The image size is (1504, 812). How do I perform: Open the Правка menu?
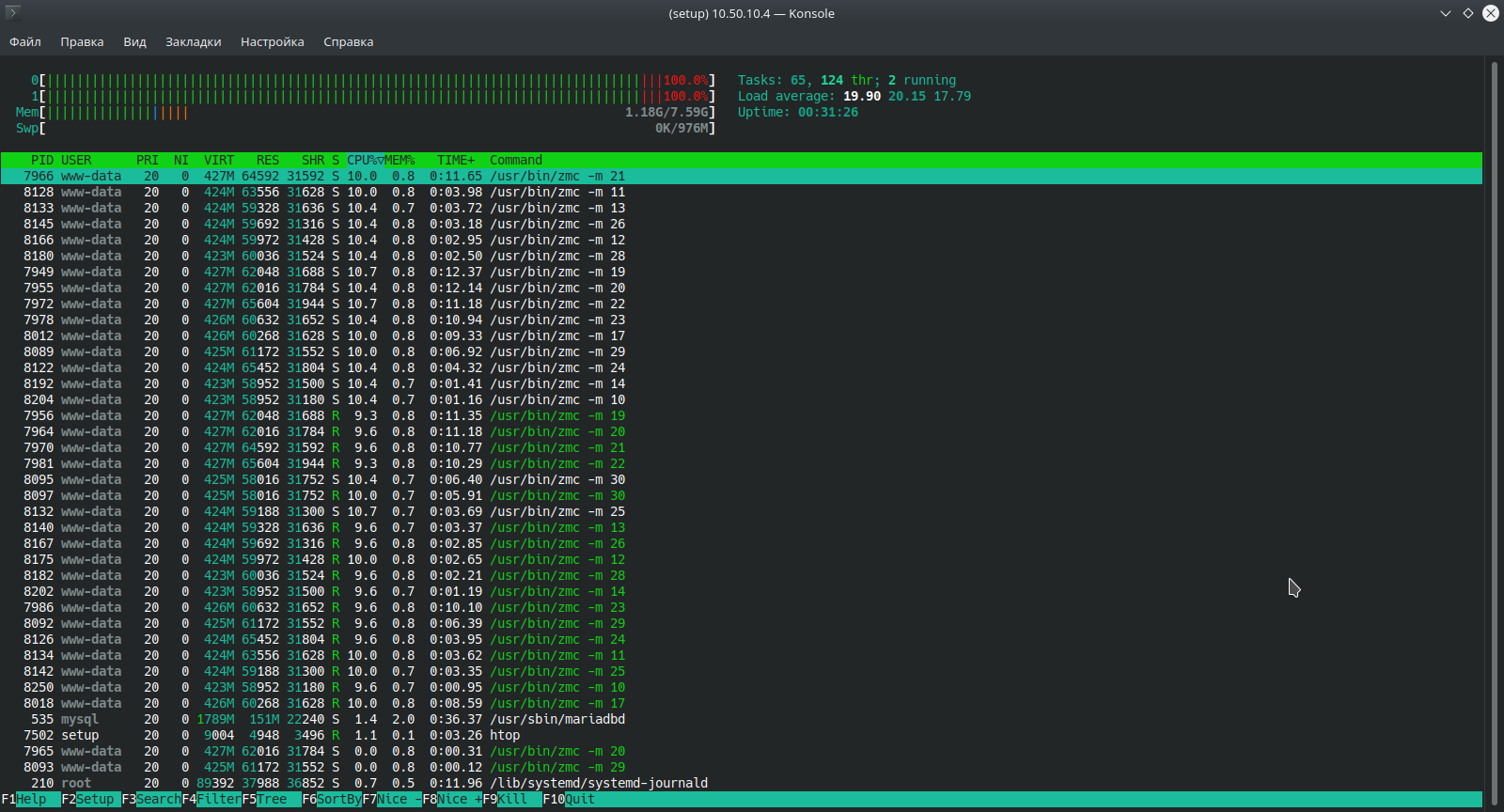(x=82, y=41)
